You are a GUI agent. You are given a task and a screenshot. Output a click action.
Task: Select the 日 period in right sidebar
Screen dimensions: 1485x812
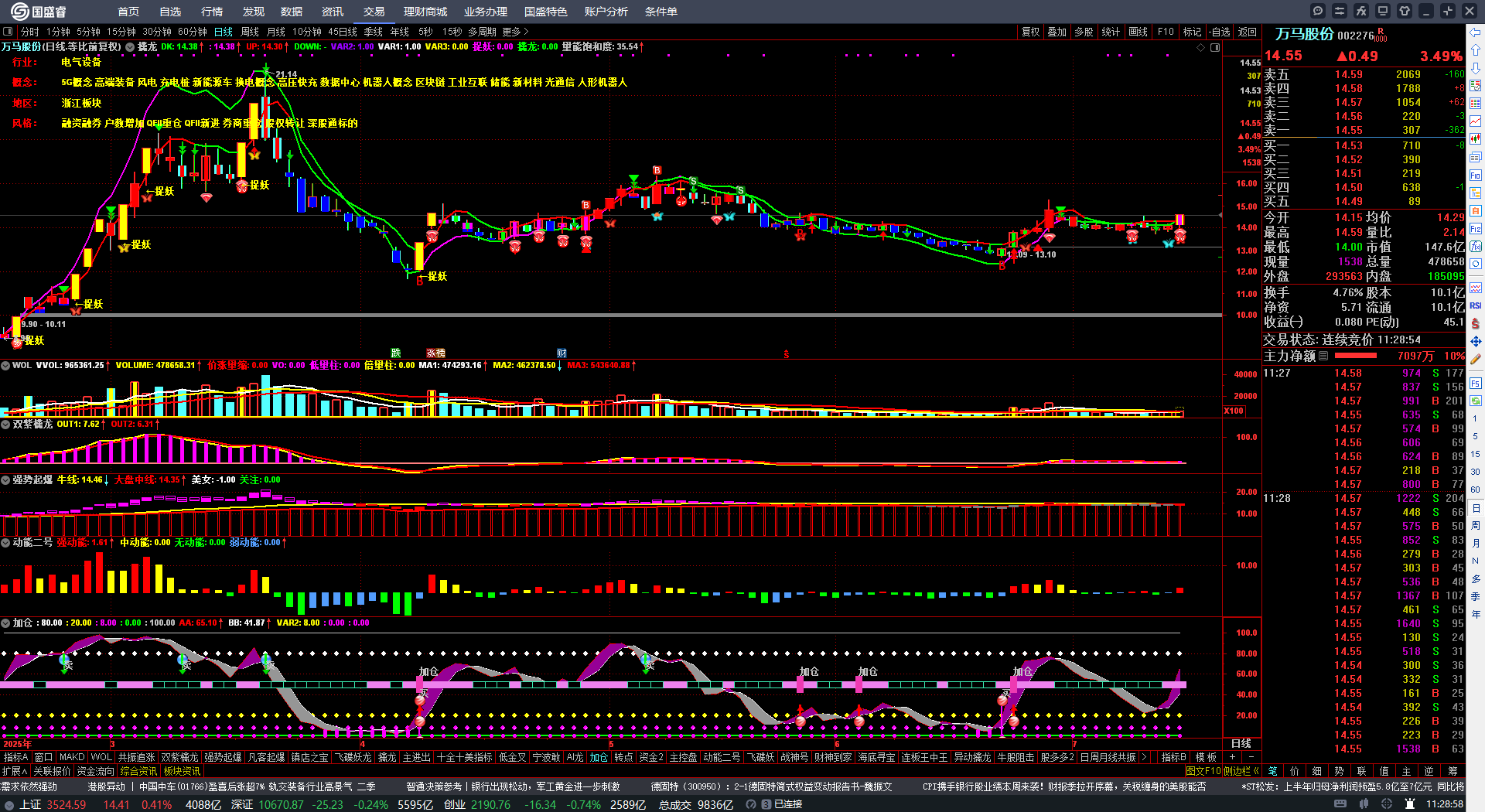pyautogui.click(x=1476, y=508)
